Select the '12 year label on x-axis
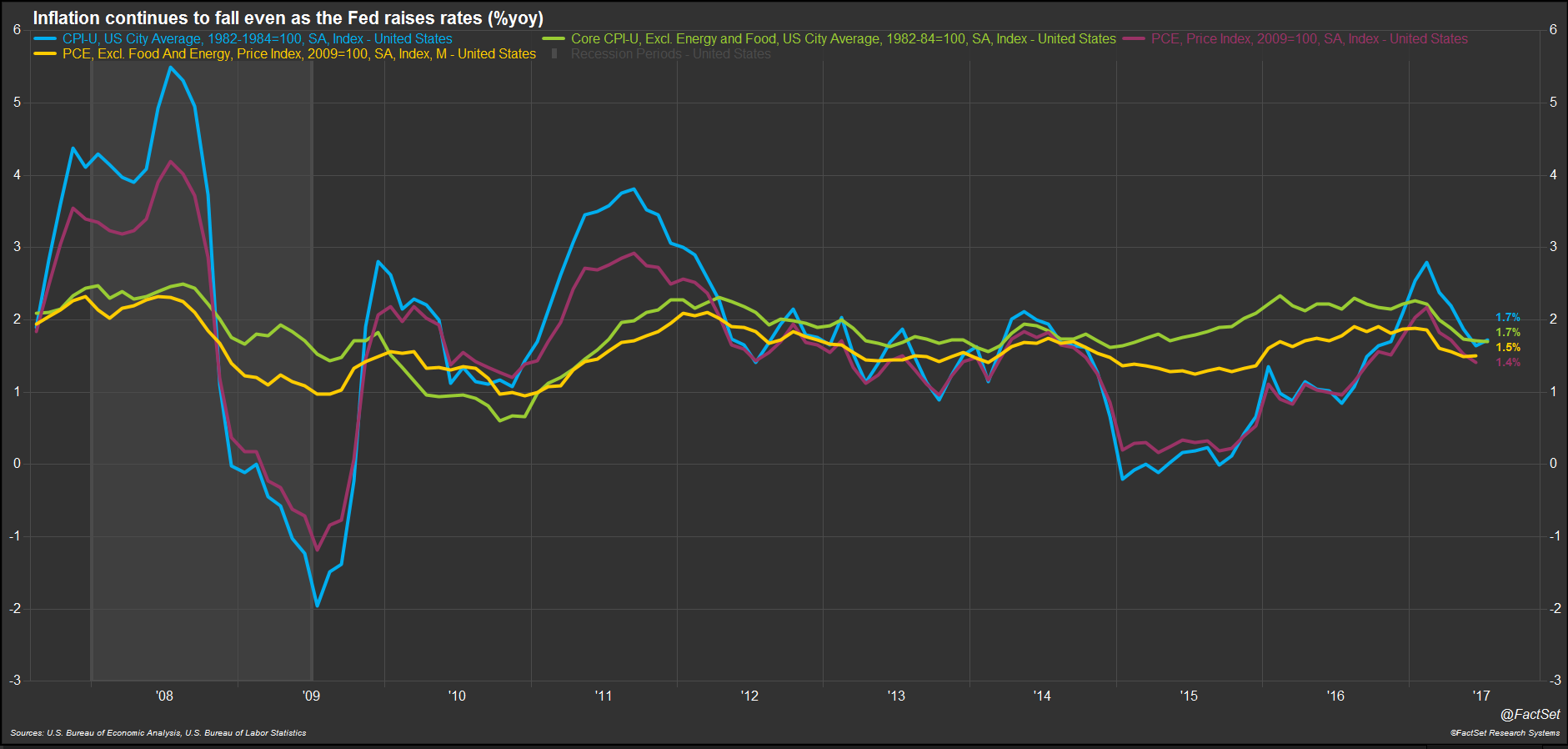This screenshot has width=1568, height=749. (x=749, y=696)
